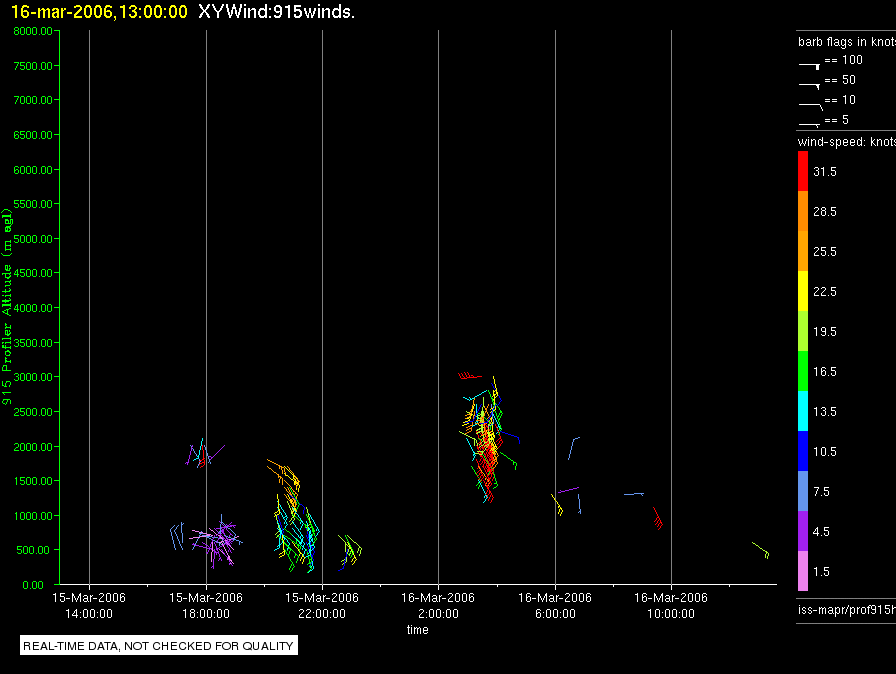Click the 'time' x-axis label

point(418,629)
